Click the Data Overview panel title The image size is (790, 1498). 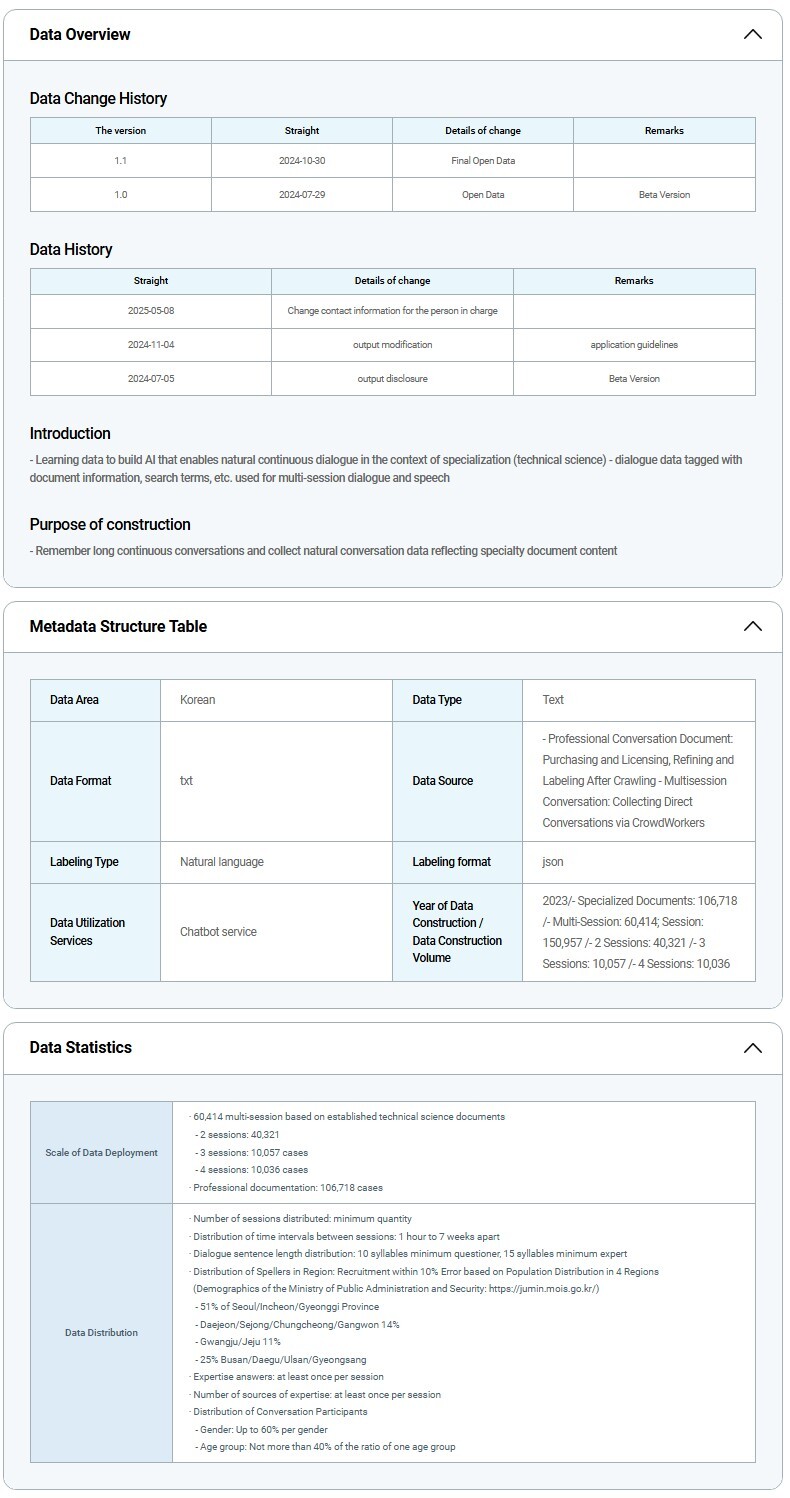coord(80,34)
